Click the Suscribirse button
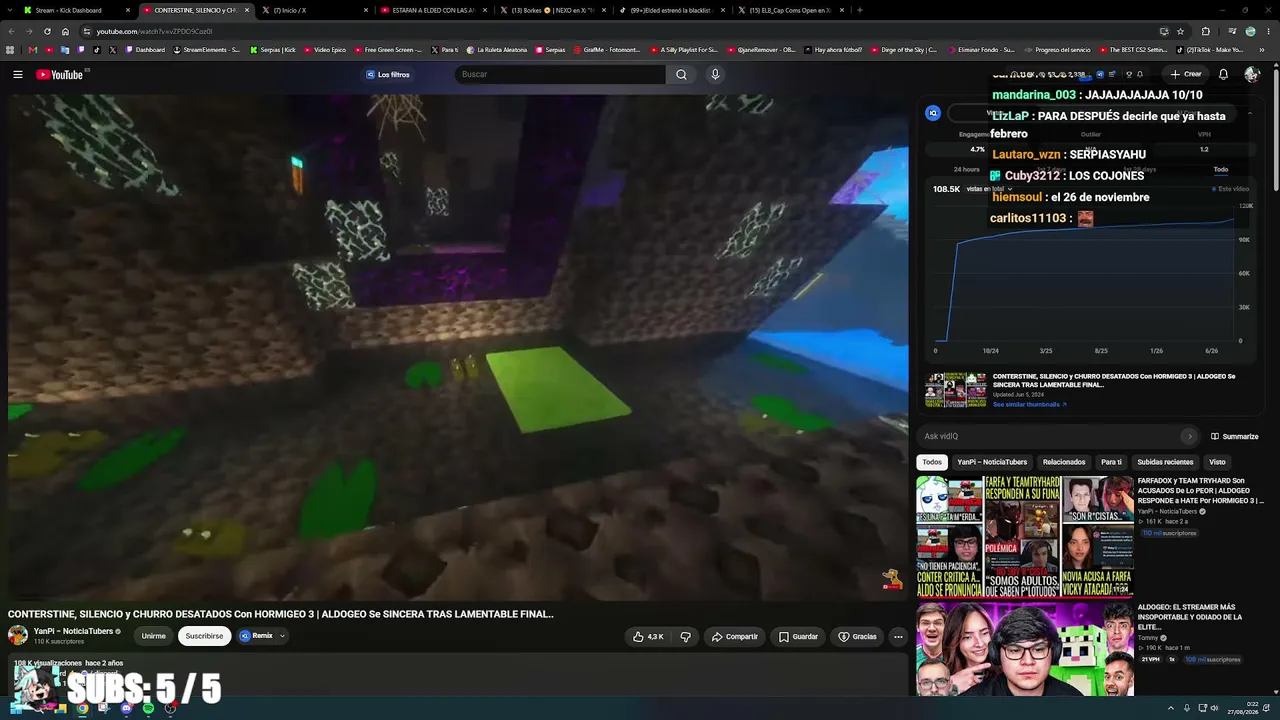Image resolution: width=1280 pixels, height=720 pixels. tap(204, 636)
